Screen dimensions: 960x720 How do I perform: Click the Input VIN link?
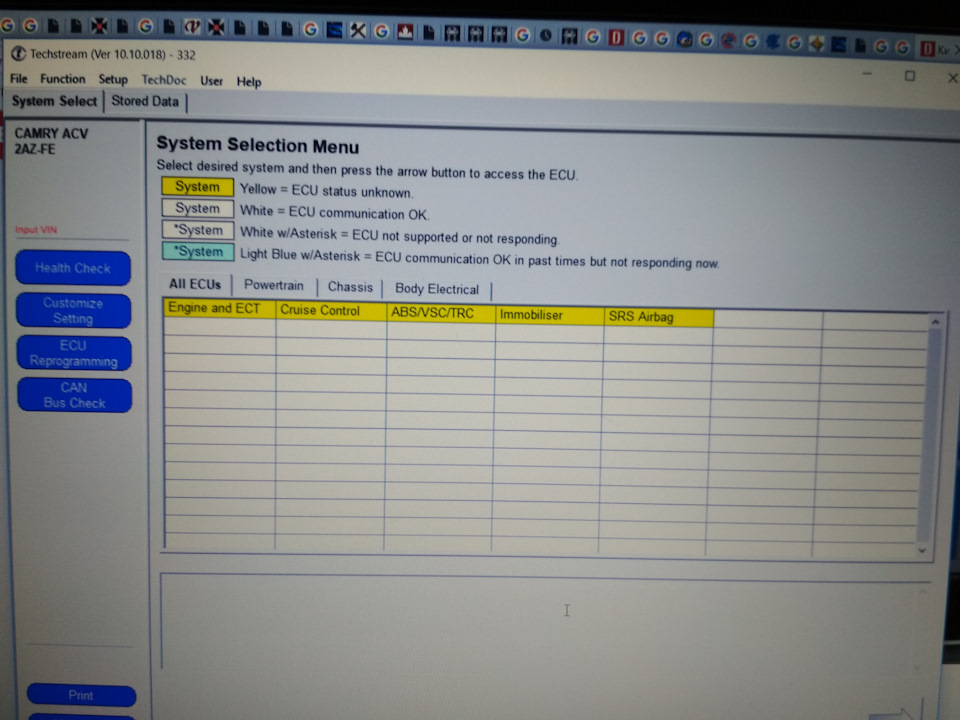click(36, 230)
